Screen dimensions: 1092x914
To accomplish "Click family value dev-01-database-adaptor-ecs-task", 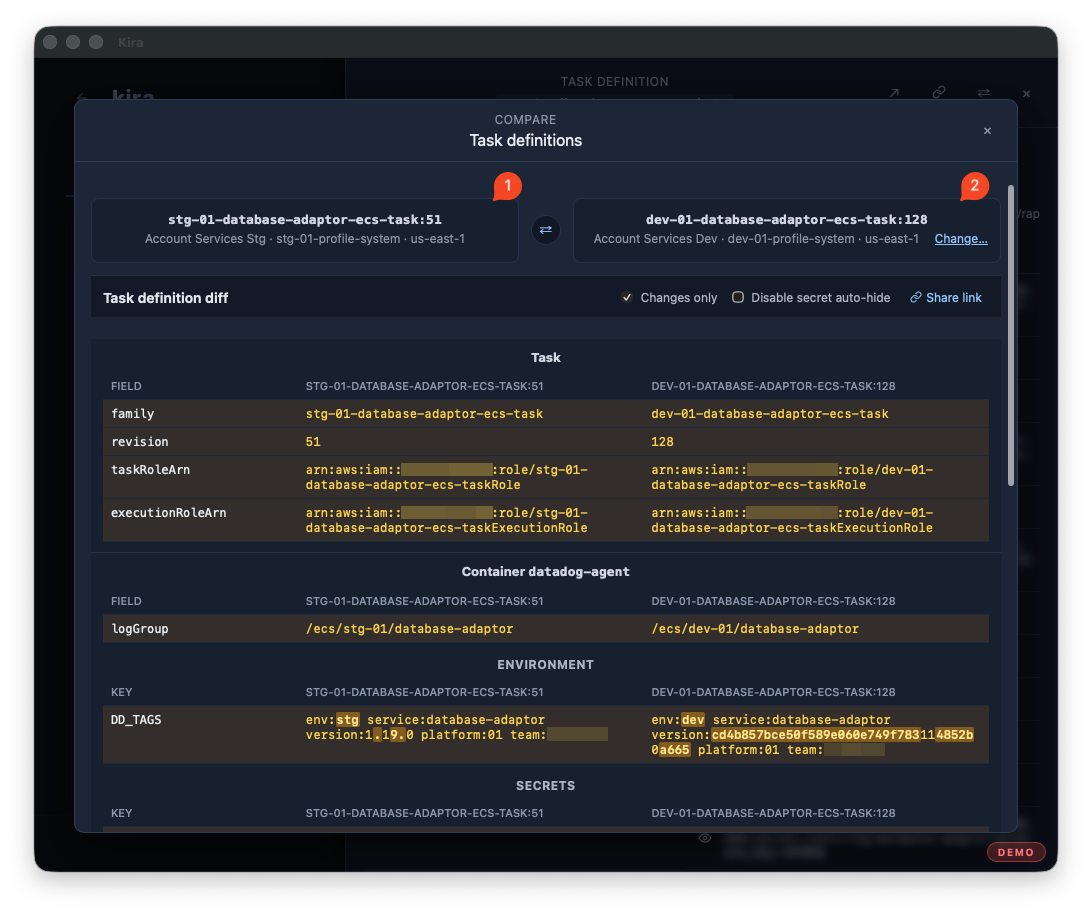I will [770, 414].
